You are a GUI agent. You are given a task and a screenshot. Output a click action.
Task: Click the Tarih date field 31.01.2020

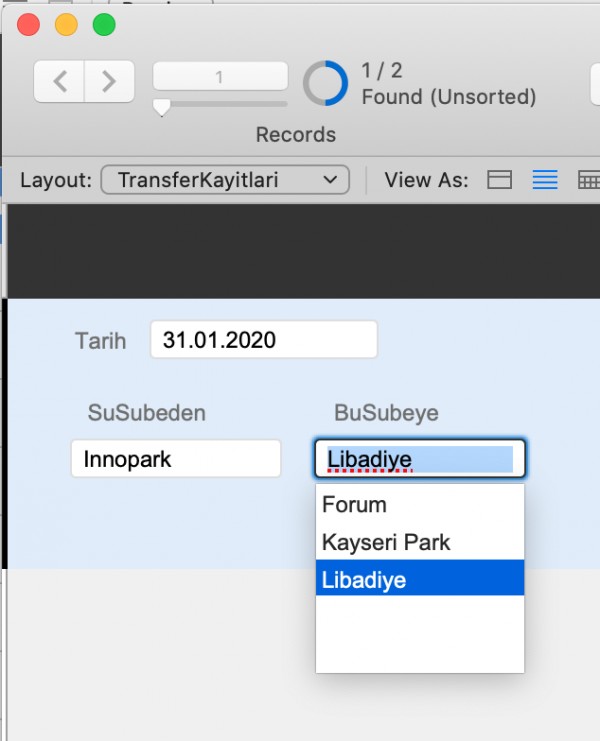tap(264, 339)
